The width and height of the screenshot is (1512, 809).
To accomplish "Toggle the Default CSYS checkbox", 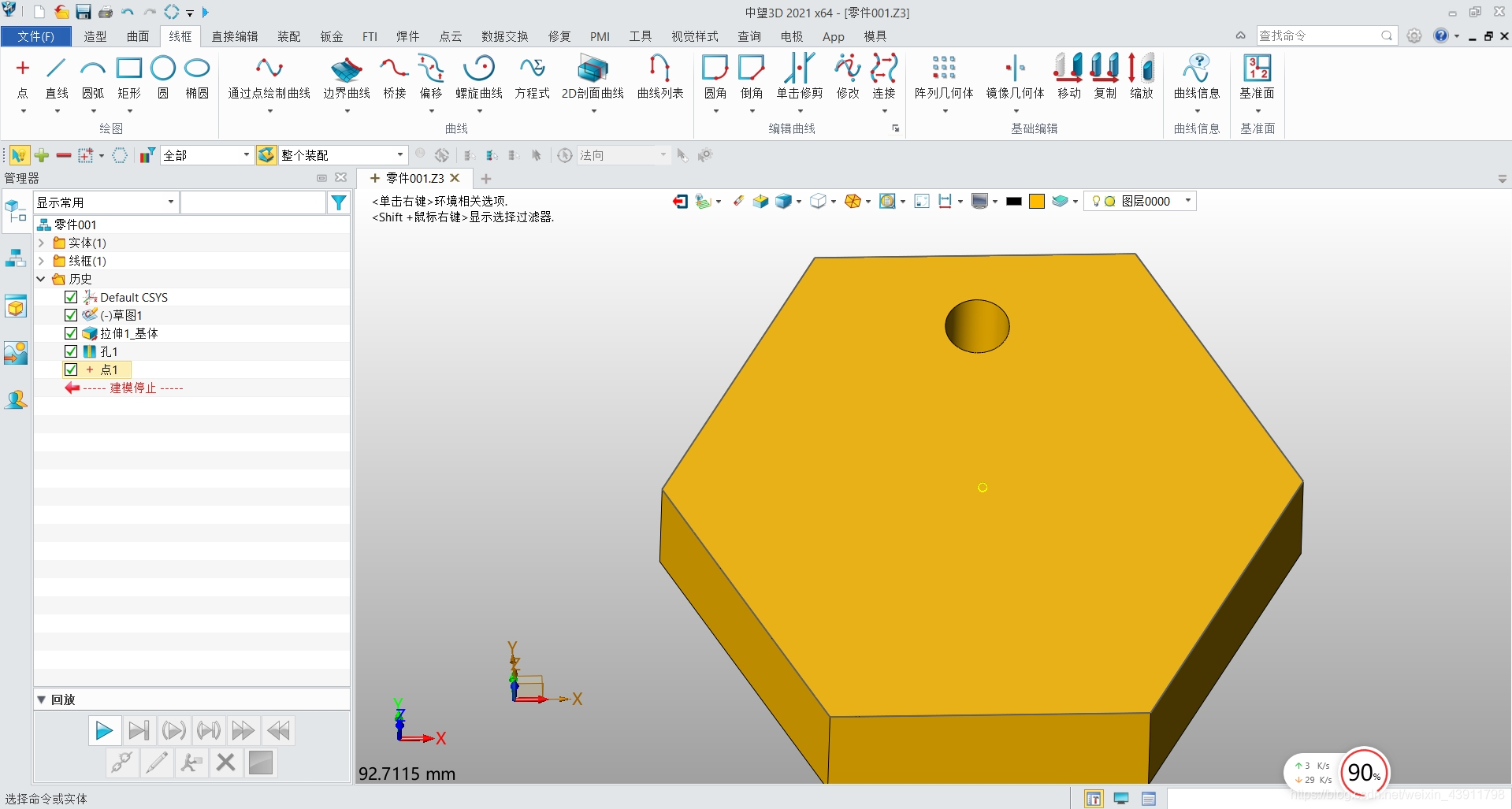I will coord(71,297).
